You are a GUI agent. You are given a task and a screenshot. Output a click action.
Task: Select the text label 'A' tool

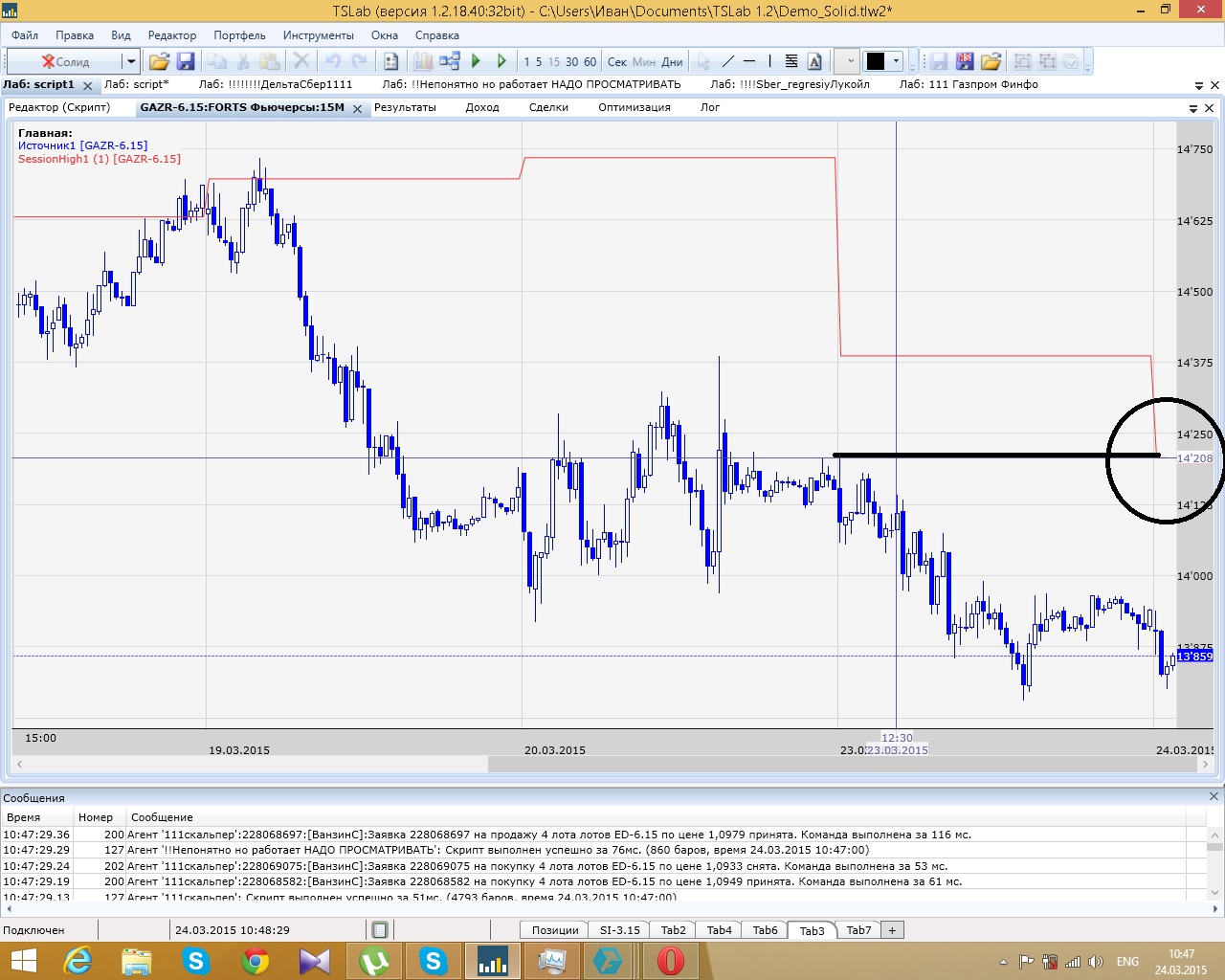(814, 61)
